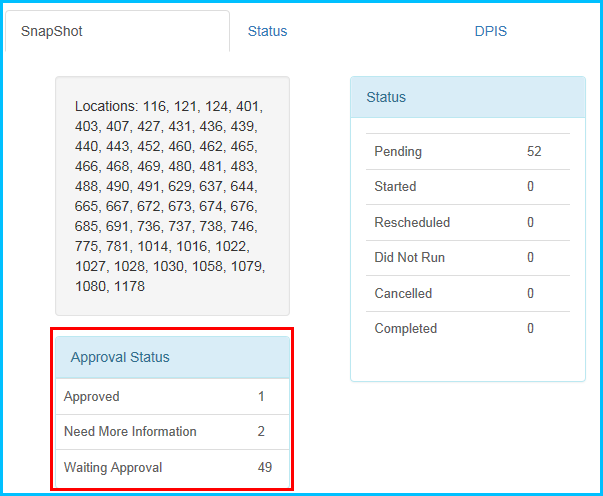
Task: Open the DPIS tab
Action: click(490, 31)
